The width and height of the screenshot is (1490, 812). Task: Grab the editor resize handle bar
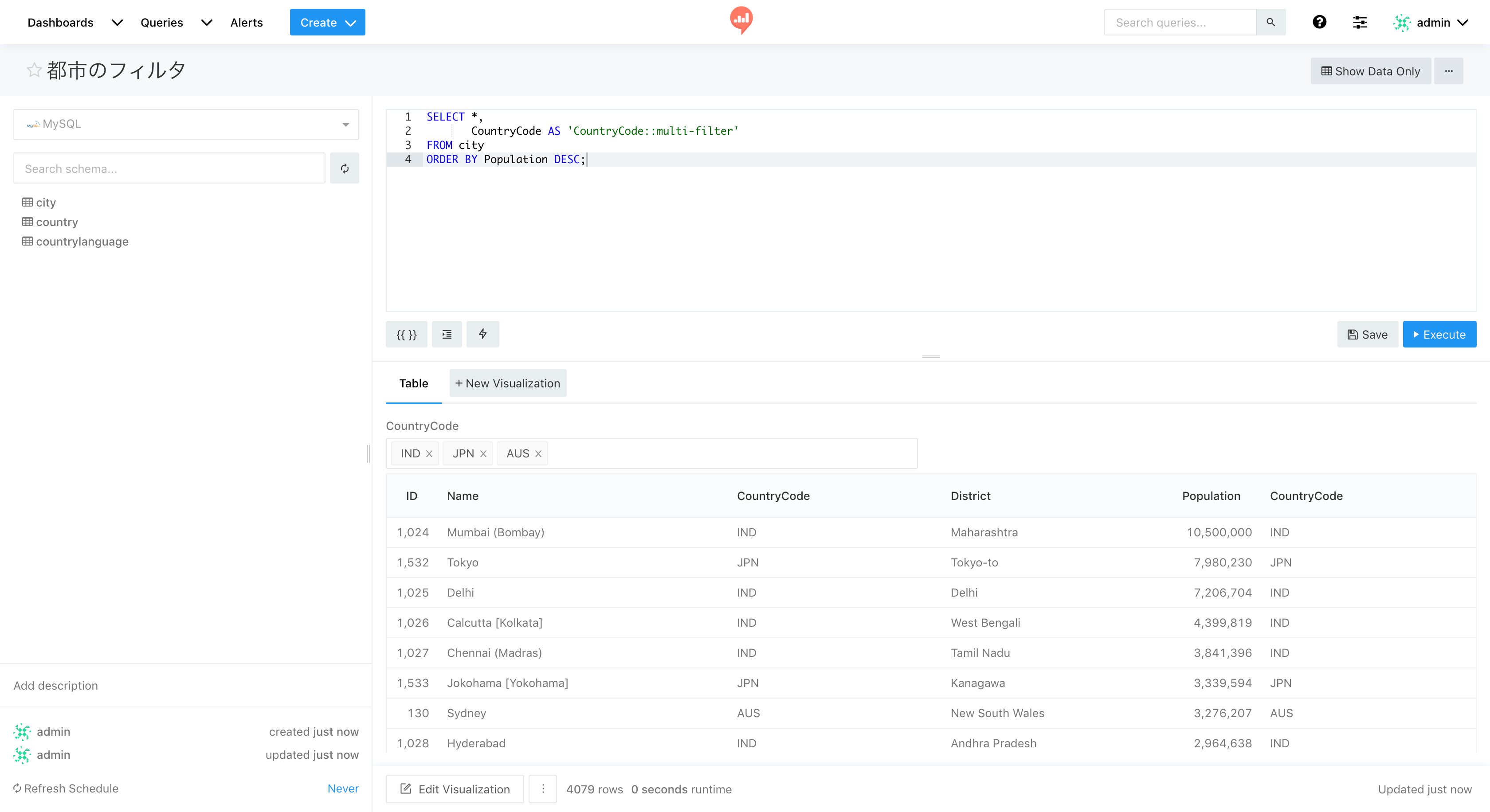[931, 357]
